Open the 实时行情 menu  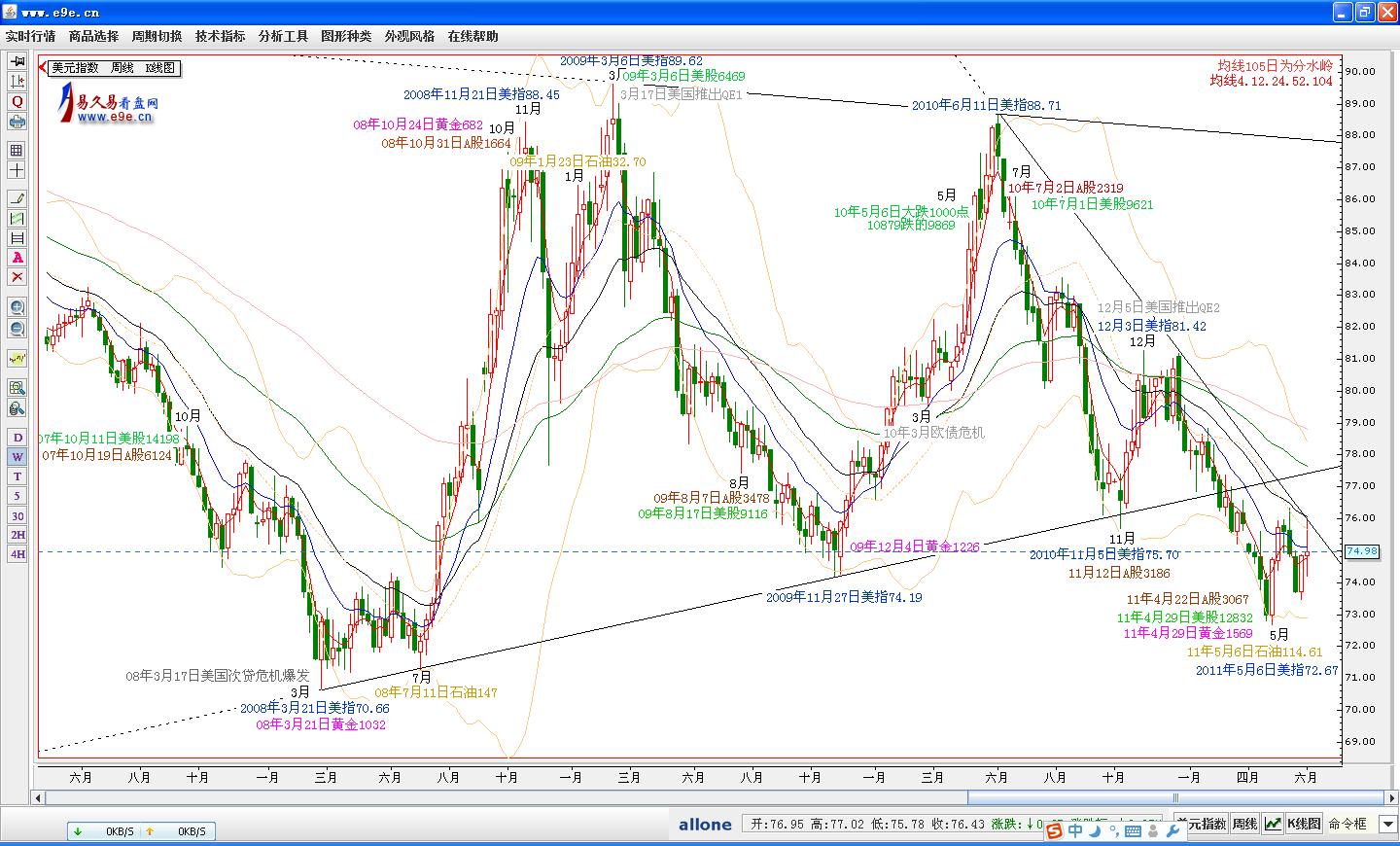(x=30, y=36)
